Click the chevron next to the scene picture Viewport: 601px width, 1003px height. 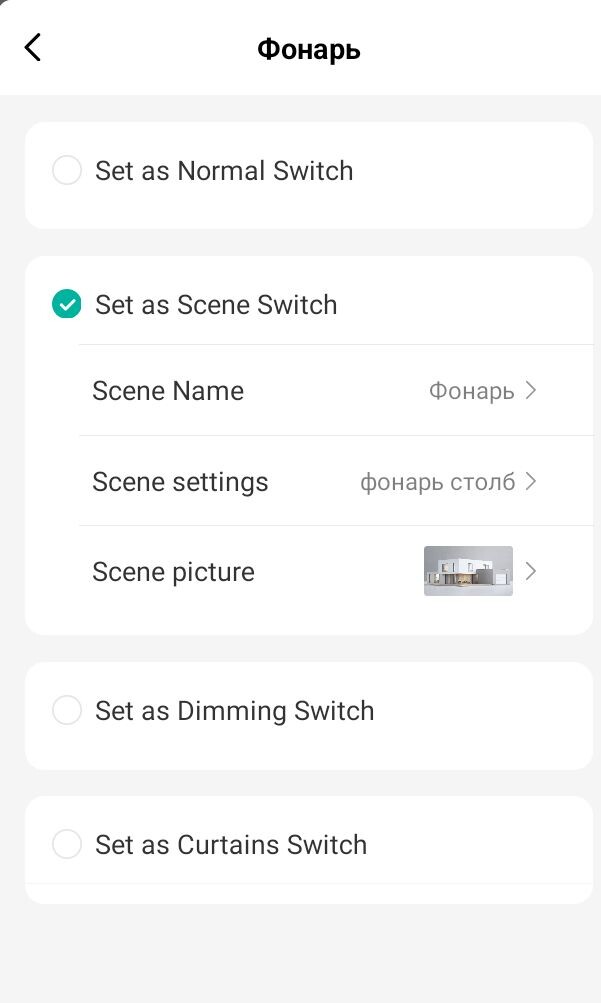531,572
